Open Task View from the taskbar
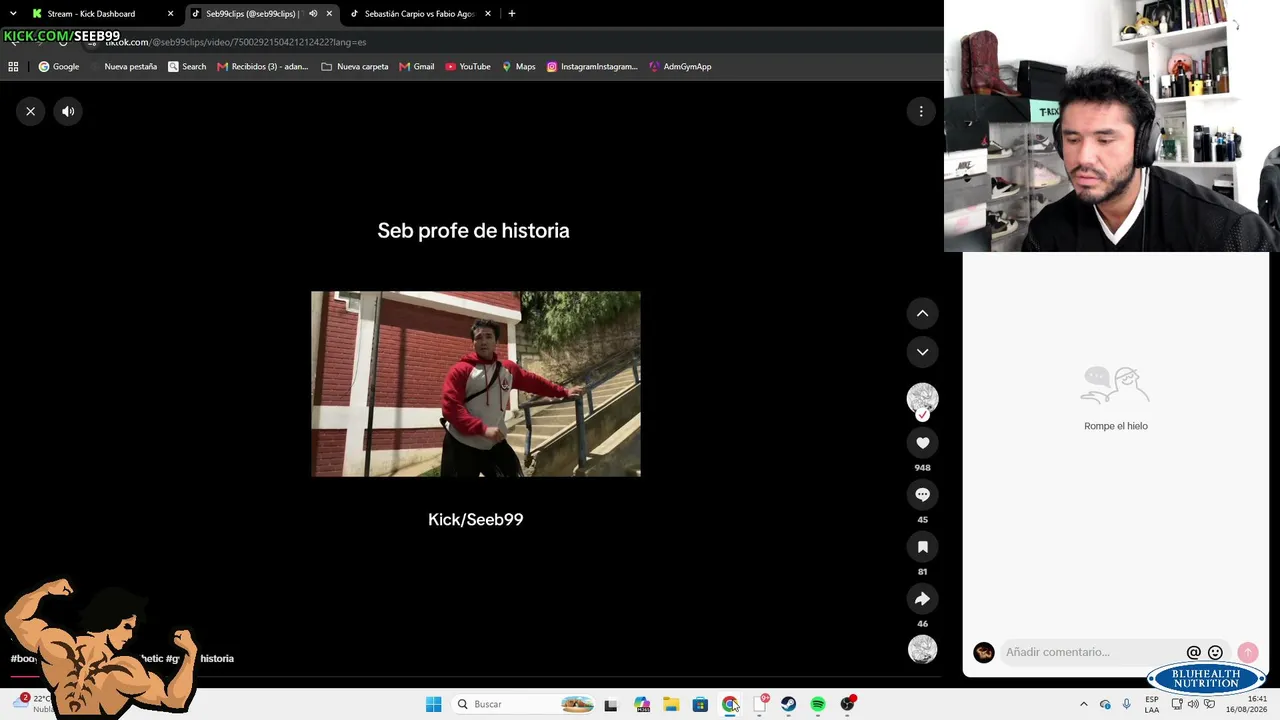 click(611, 704)
